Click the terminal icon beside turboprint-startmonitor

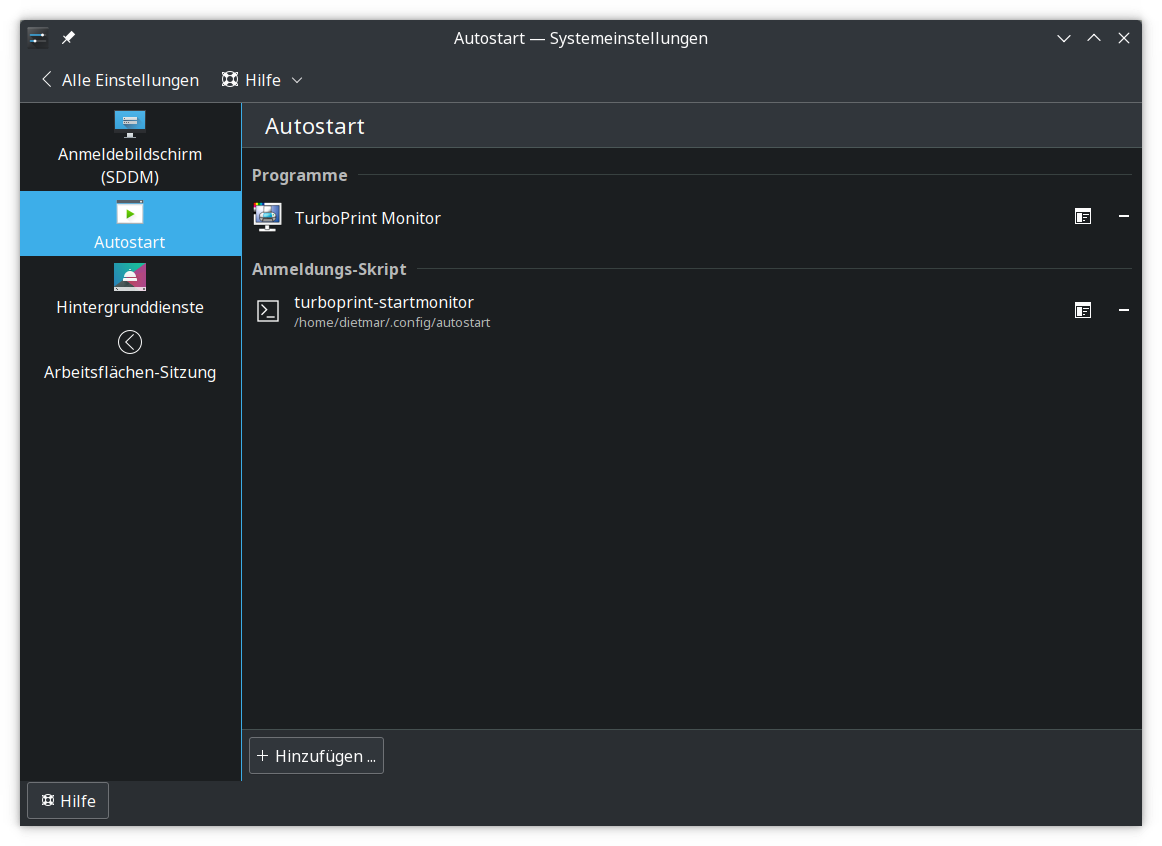pos(267,310)
